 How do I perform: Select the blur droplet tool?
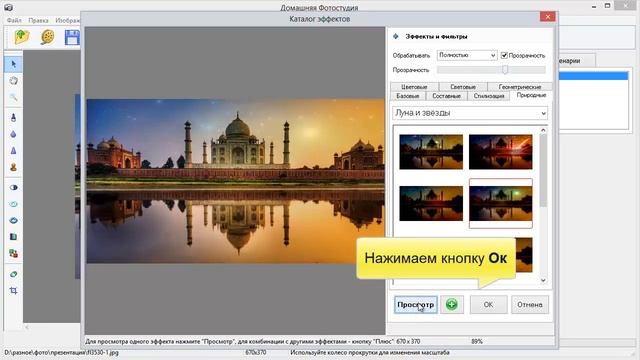13,134
